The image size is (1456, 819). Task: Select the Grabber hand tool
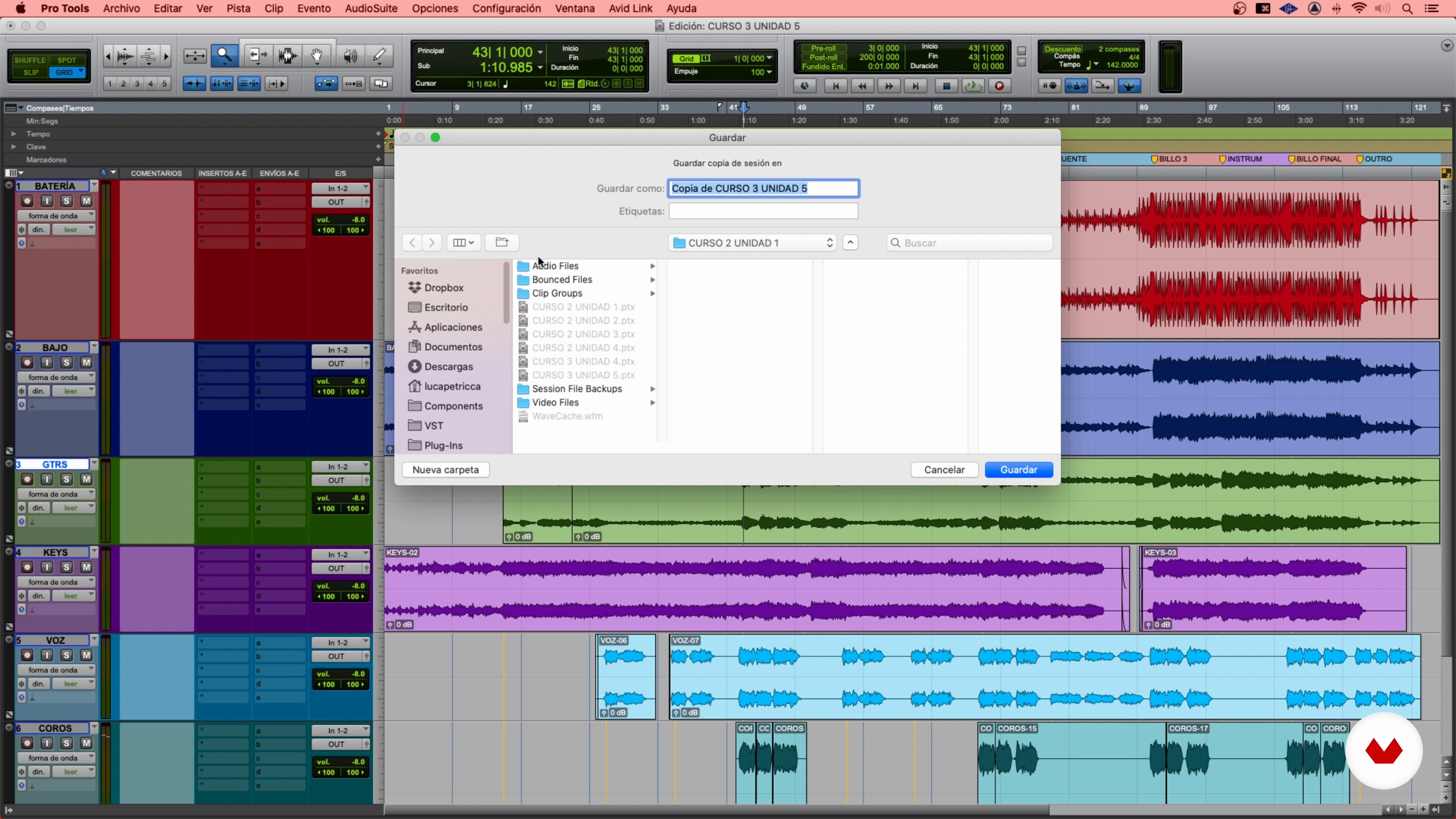(317, 55)
